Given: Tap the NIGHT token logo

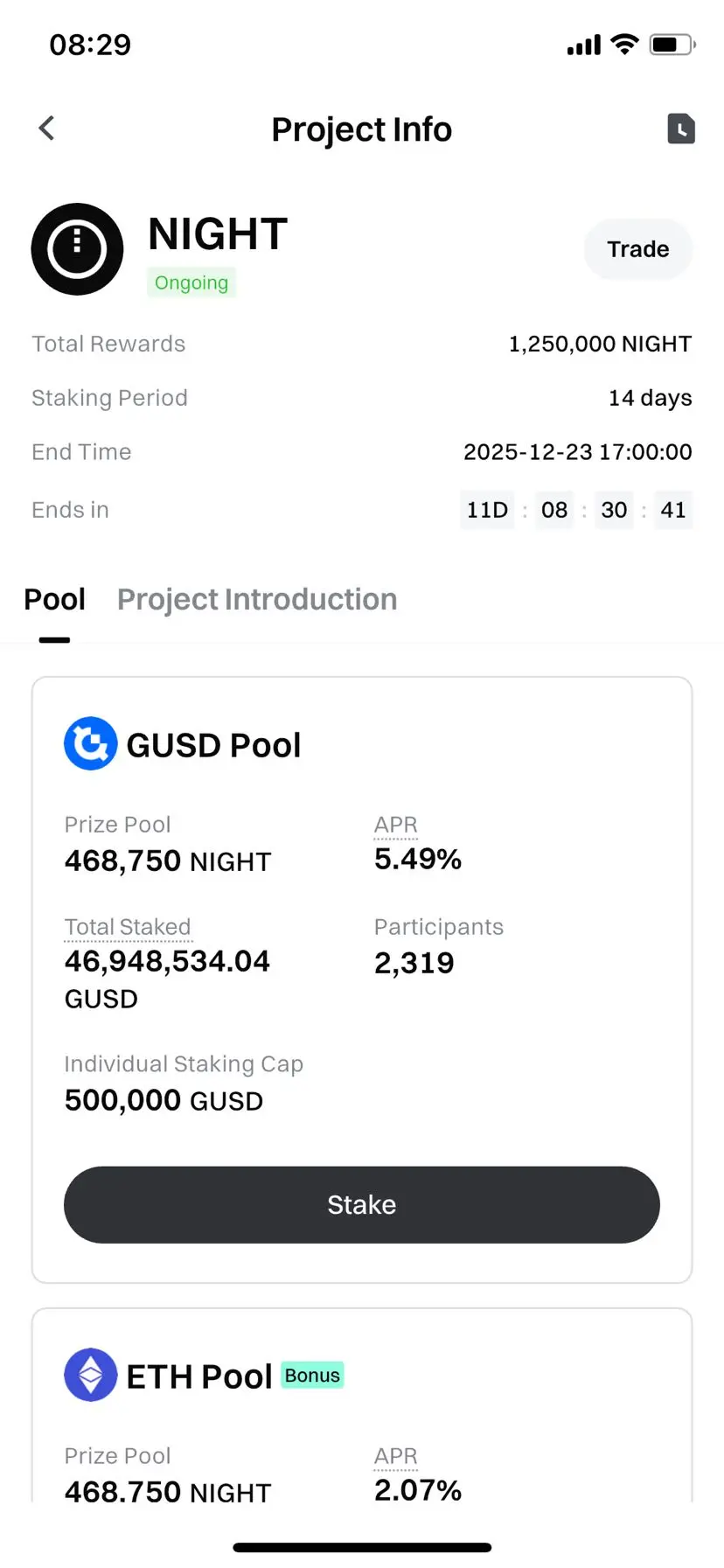Looking at the screenshot, I should (x=77, y=249).
